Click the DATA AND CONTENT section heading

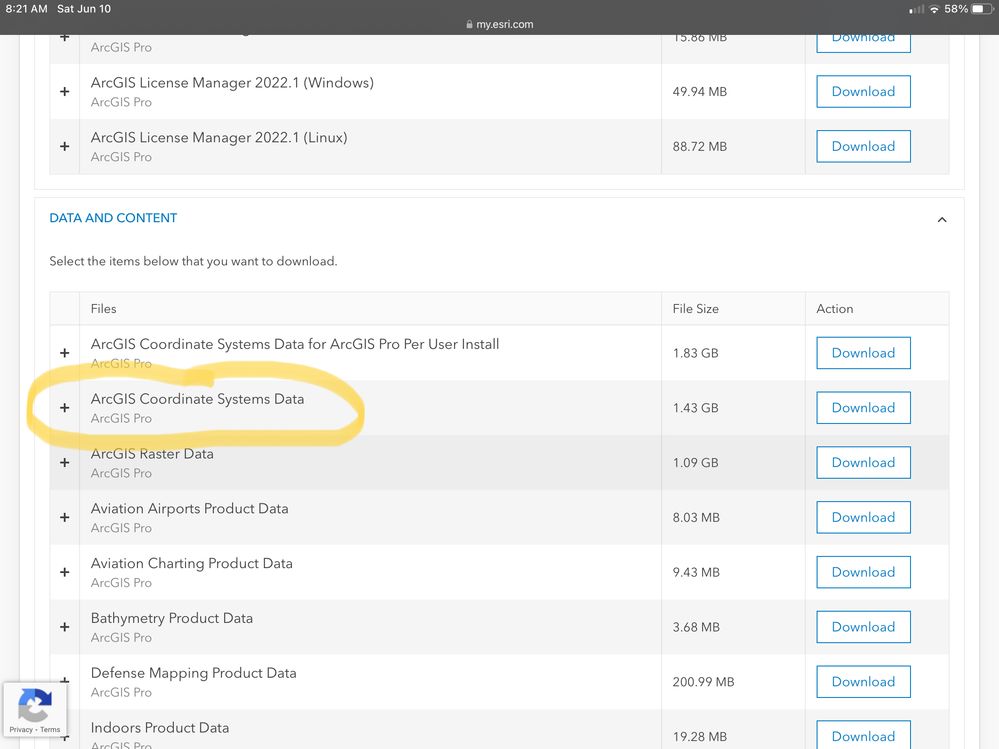click(113, 218)
